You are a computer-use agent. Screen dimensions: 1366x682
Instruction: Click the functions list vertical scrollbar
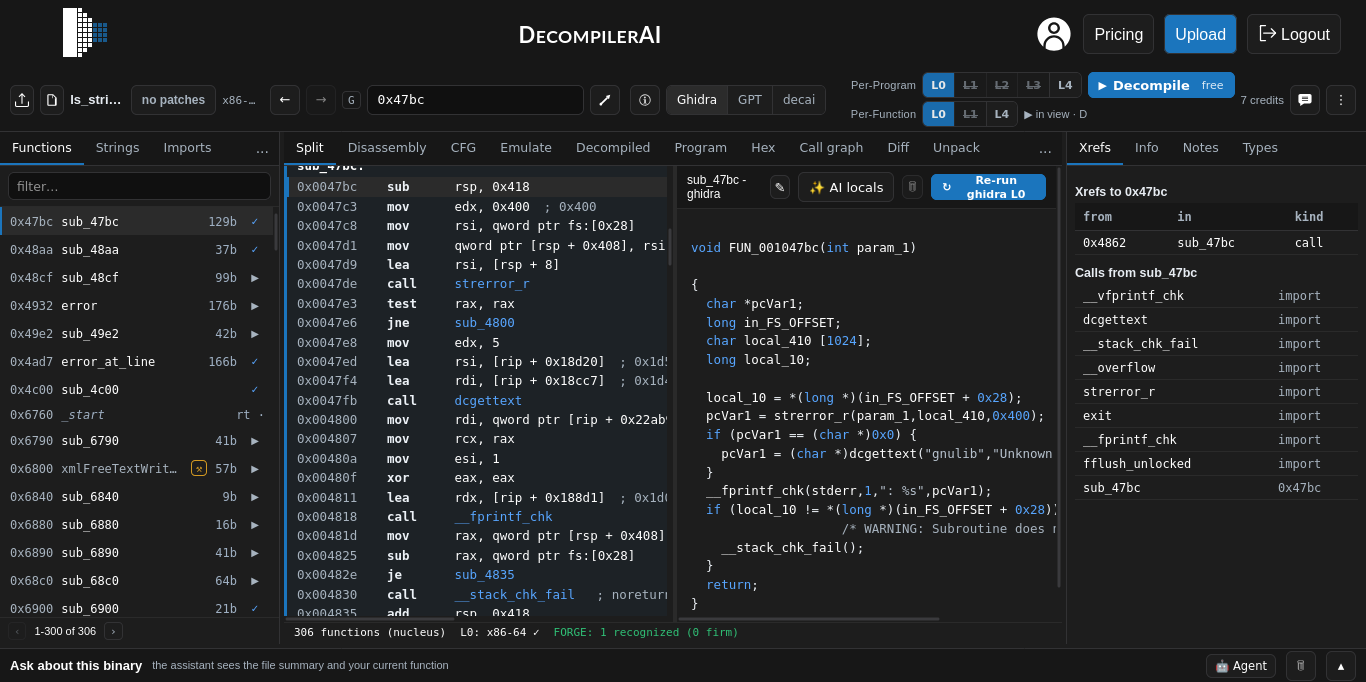[276, 232]
